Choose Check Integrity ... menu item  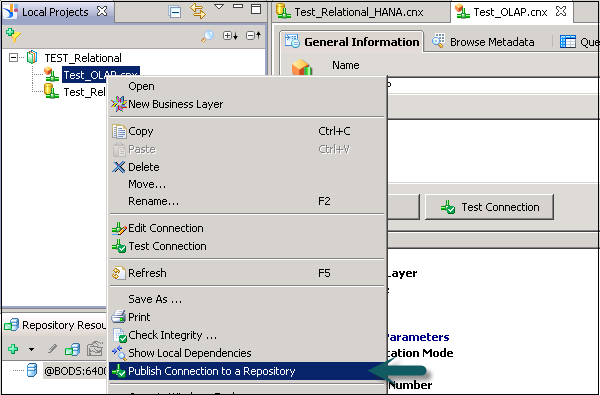pos(247,335)
